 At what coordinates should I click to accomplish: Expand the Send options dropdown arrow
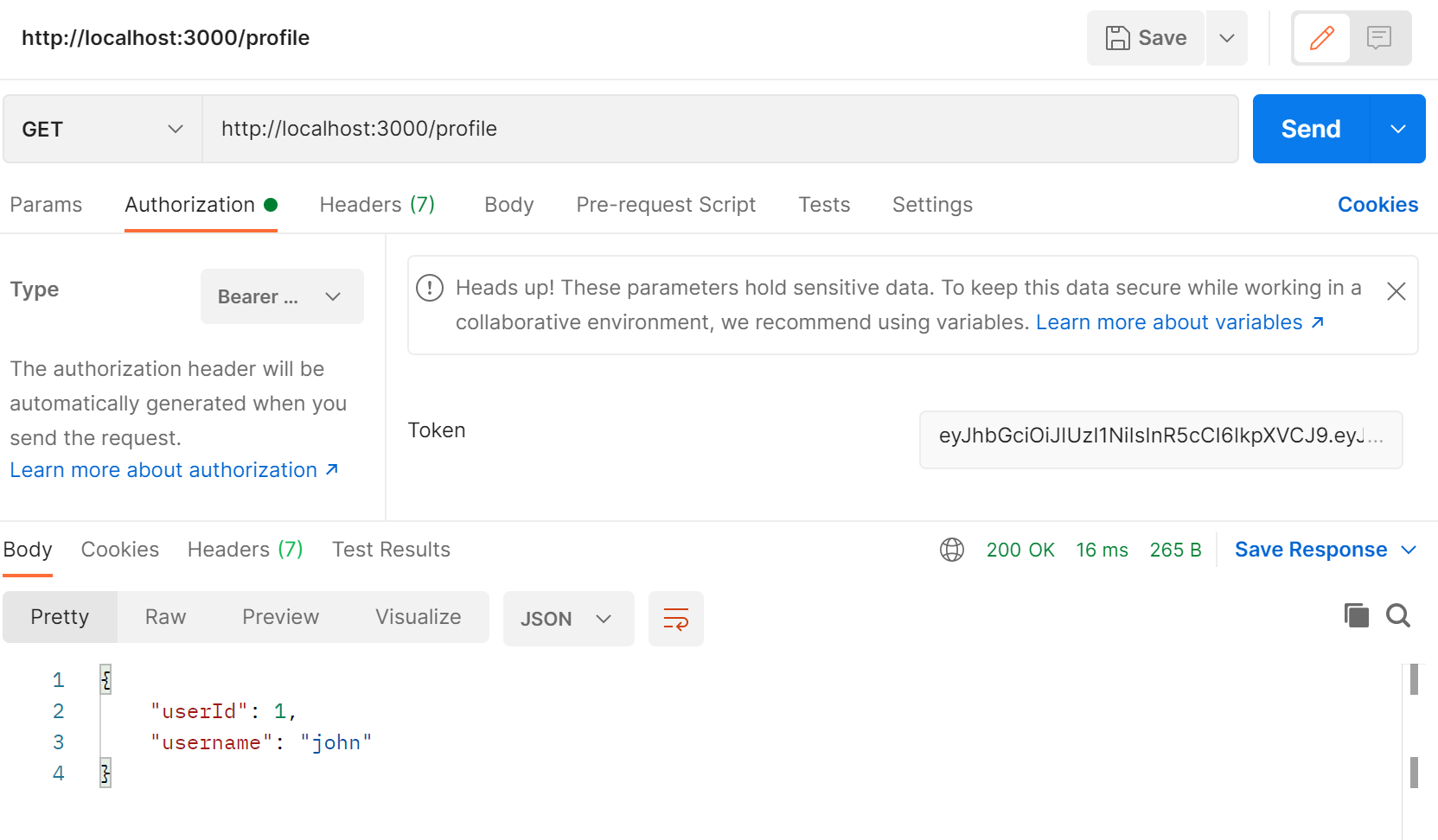click(x=1398, y=129)
